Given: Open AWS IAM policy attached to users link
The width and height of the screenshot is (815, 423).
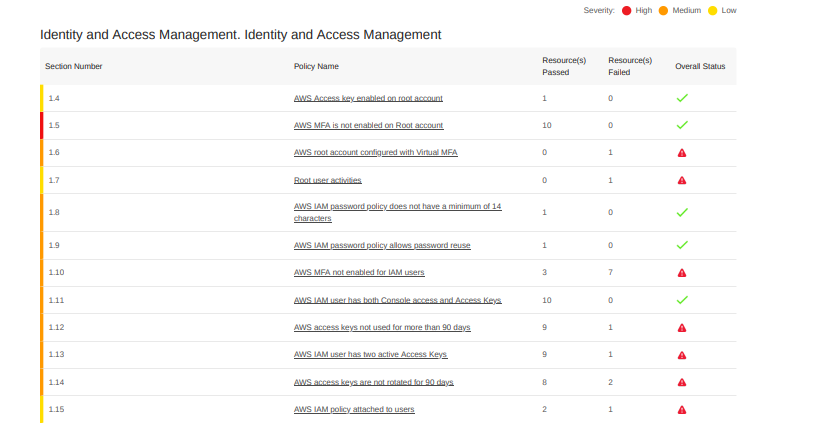Looking at the screenshot, I should [354, 409].
